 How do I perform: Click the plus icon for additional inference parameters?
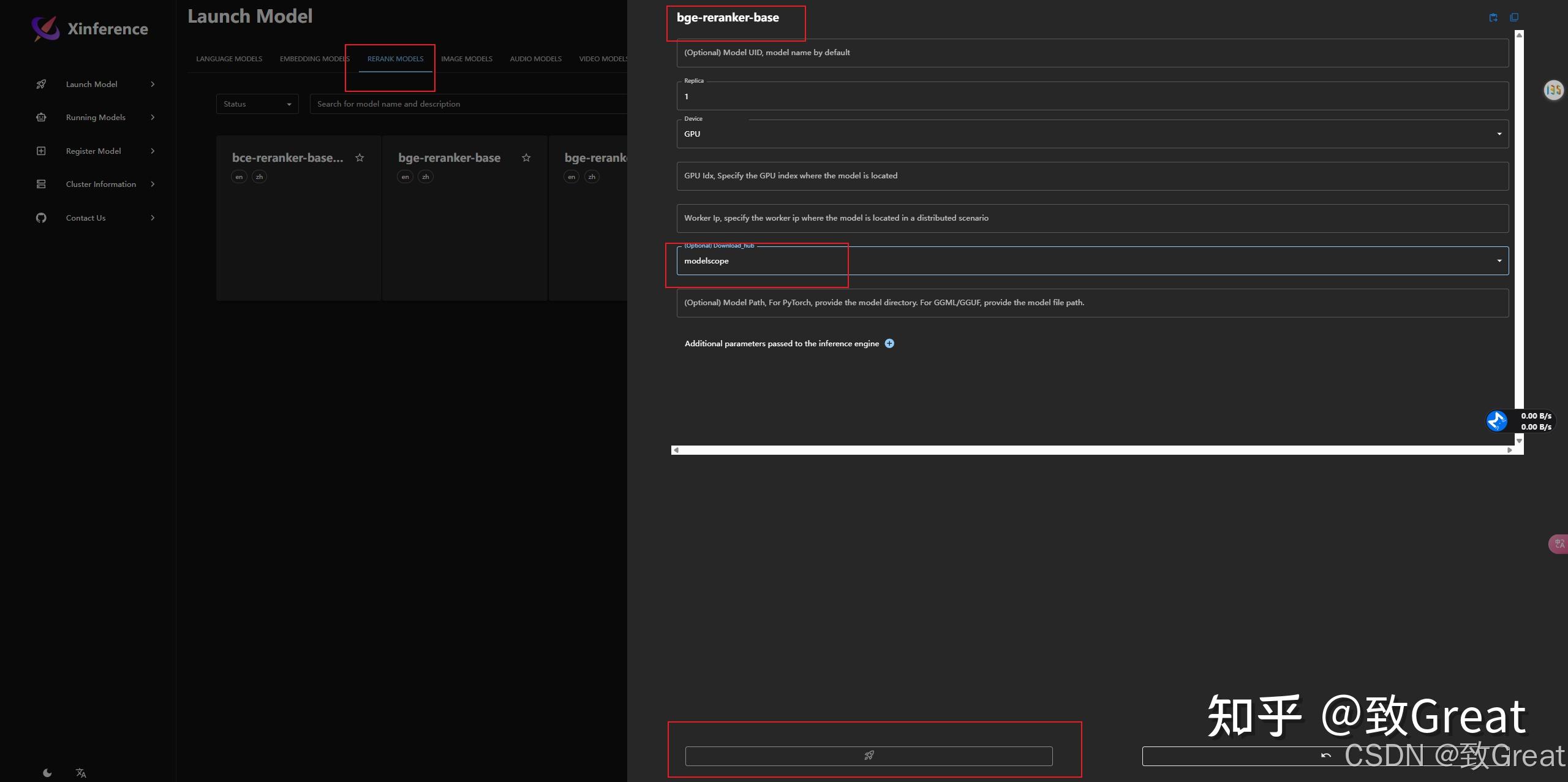point(889,343)
